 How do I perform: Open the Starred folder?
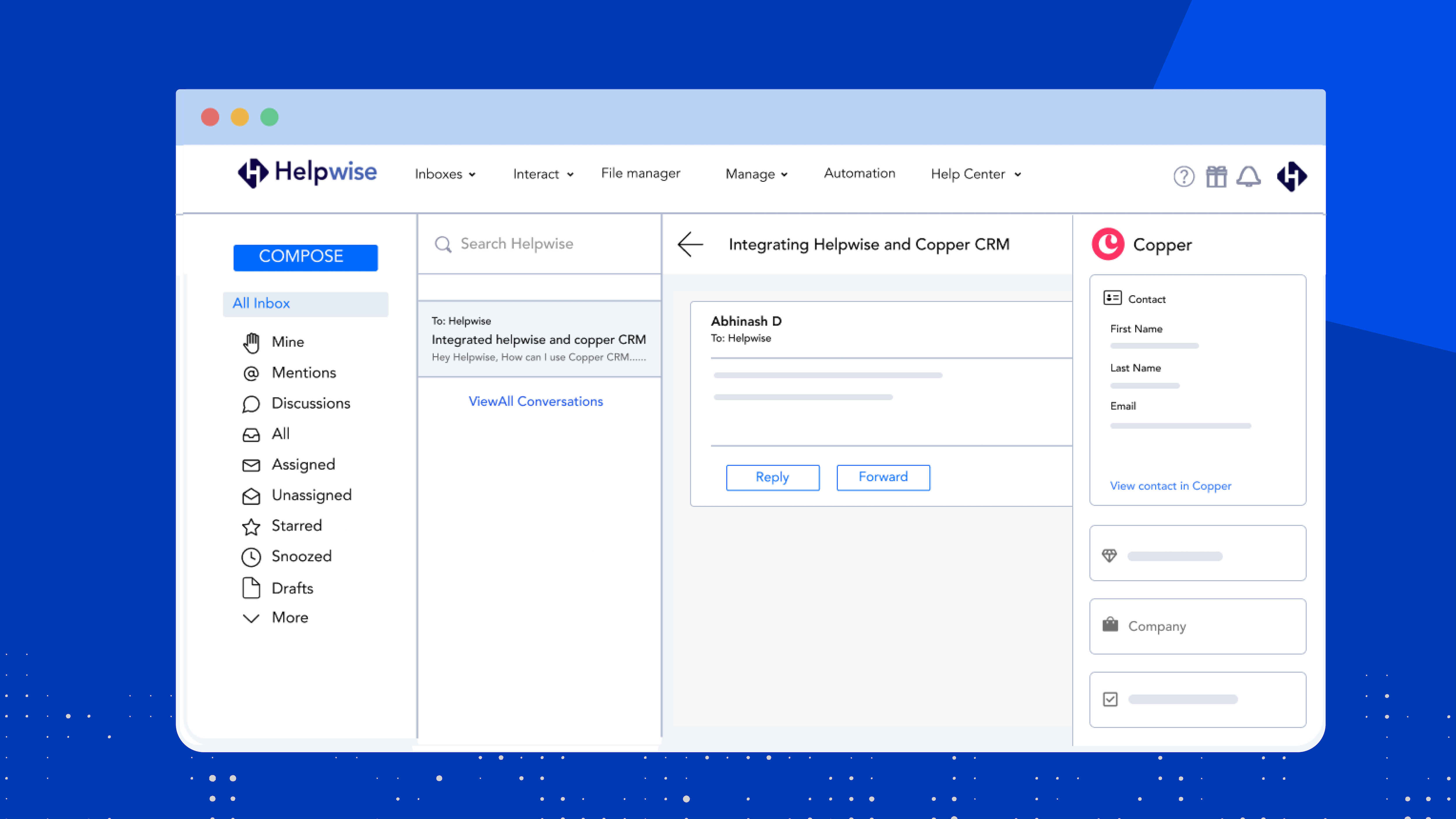pos(297,526)
